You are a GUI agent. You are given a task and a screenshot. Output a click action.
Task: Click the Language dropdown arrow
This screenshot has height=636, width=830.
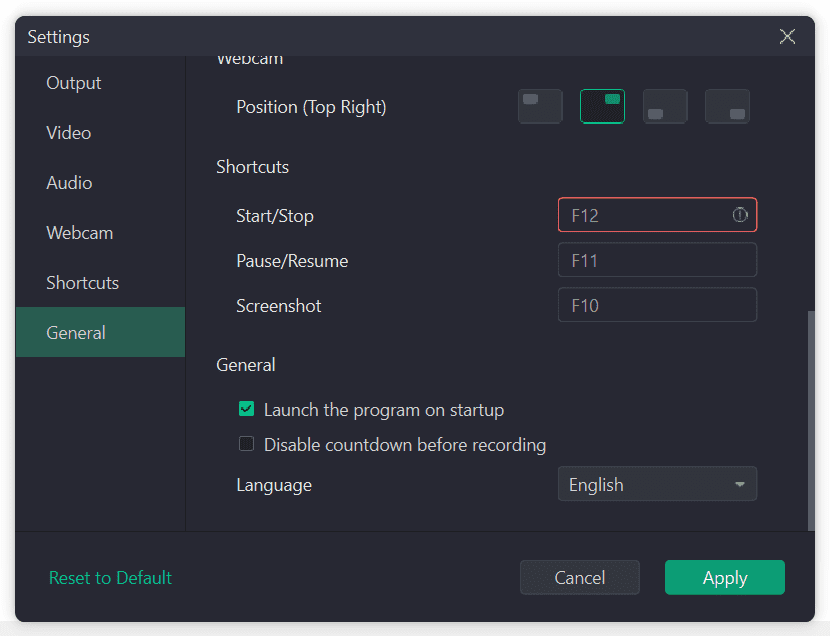point(740,485)
